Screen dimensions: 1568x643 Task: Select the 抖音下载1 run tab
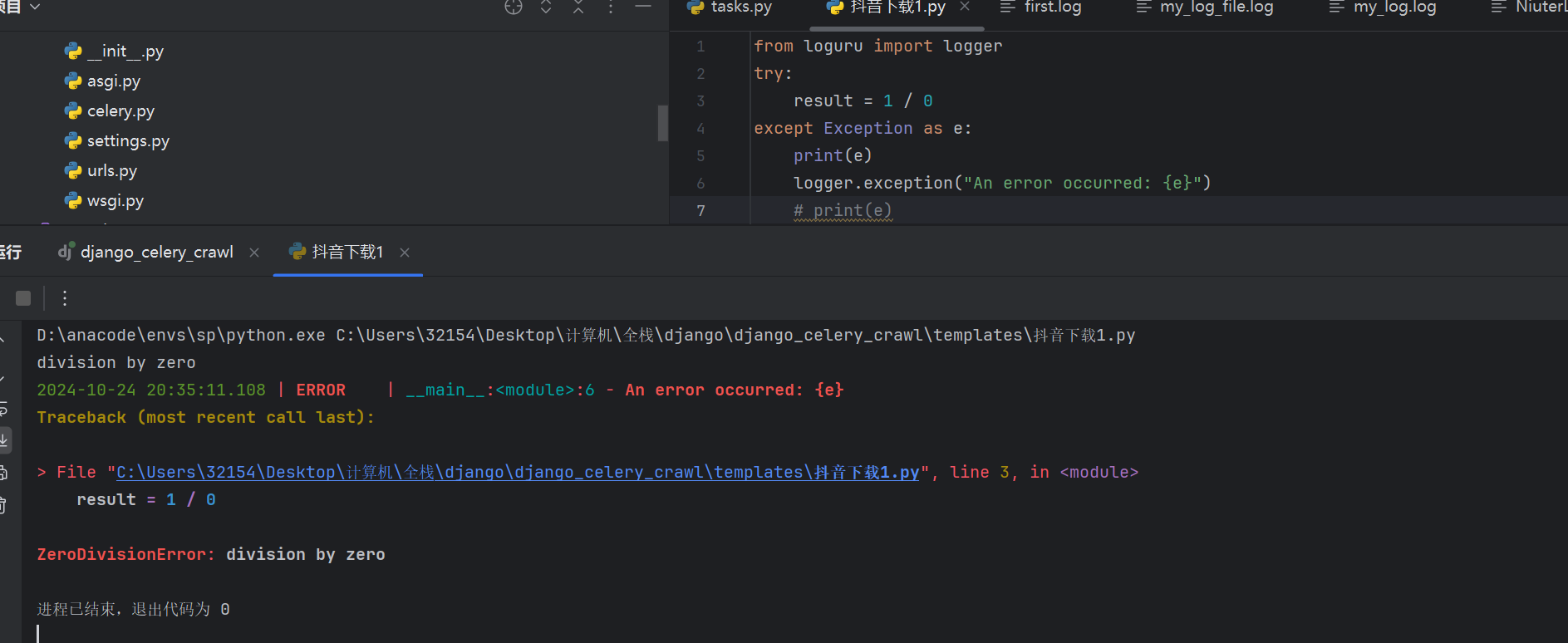pos(336,252)
